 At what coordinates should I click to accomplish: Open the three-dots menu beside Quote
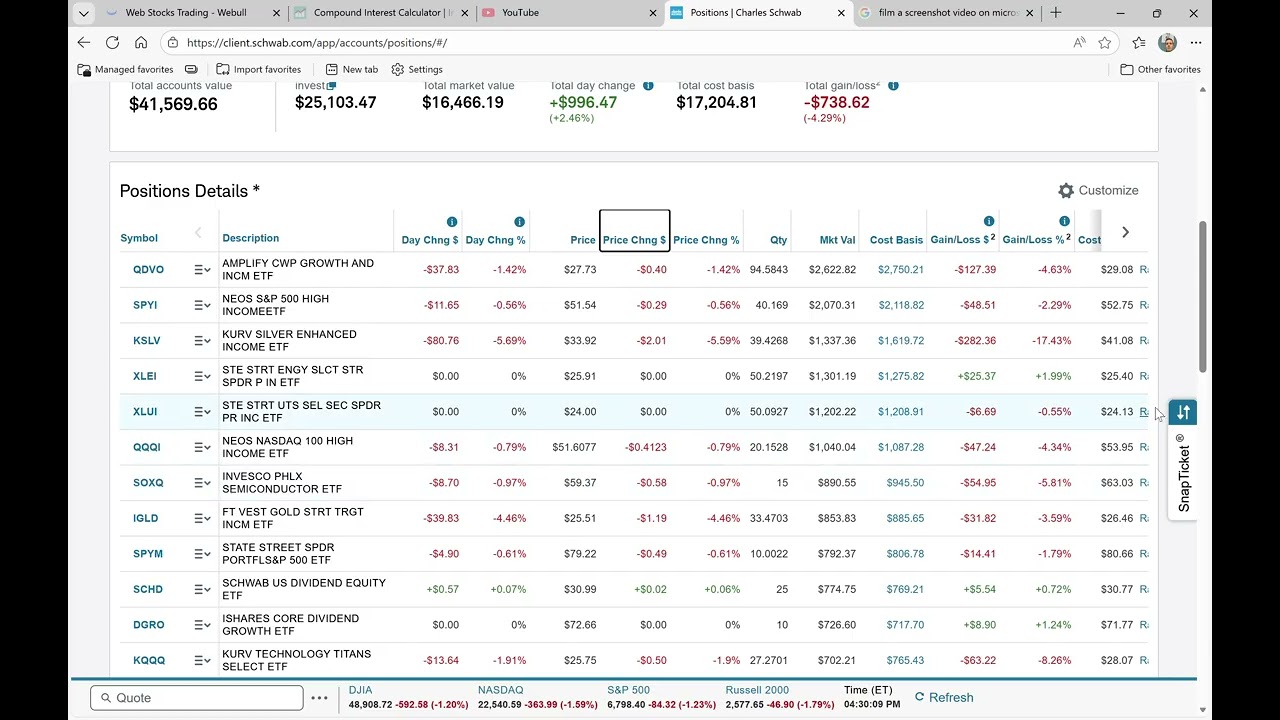(x=319, y=698)
